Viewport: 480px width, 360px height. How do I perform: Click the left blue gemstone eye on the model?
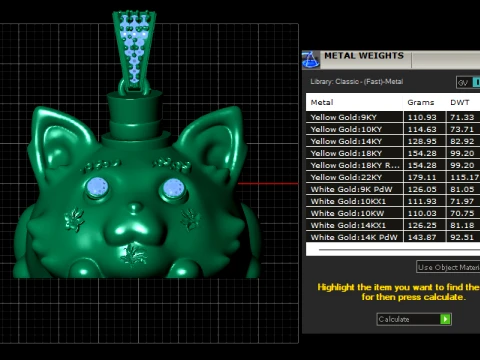(97, 187)
